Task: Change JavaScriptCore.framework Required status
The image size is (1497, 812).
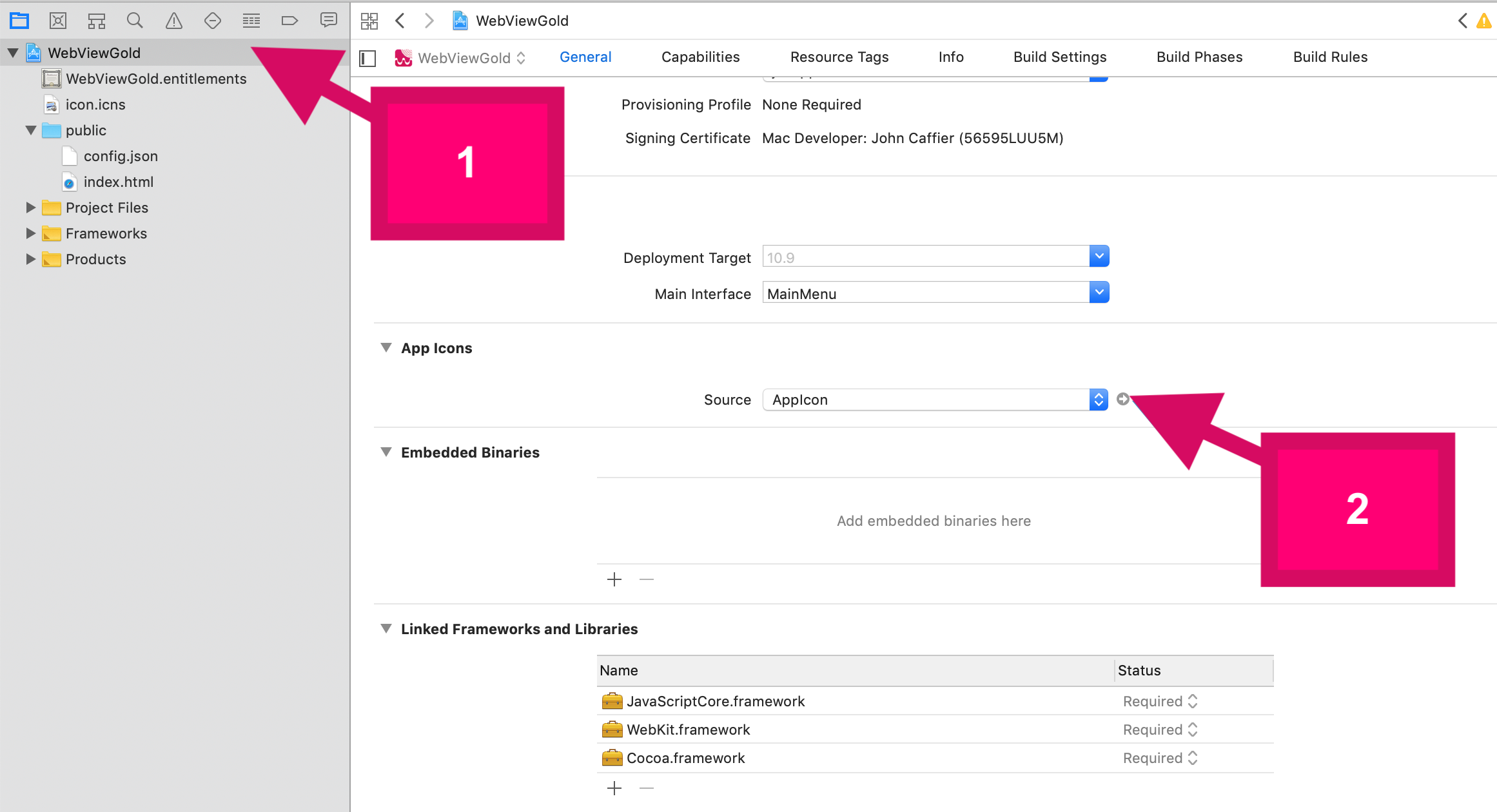Action: (x=1160, y=701)
